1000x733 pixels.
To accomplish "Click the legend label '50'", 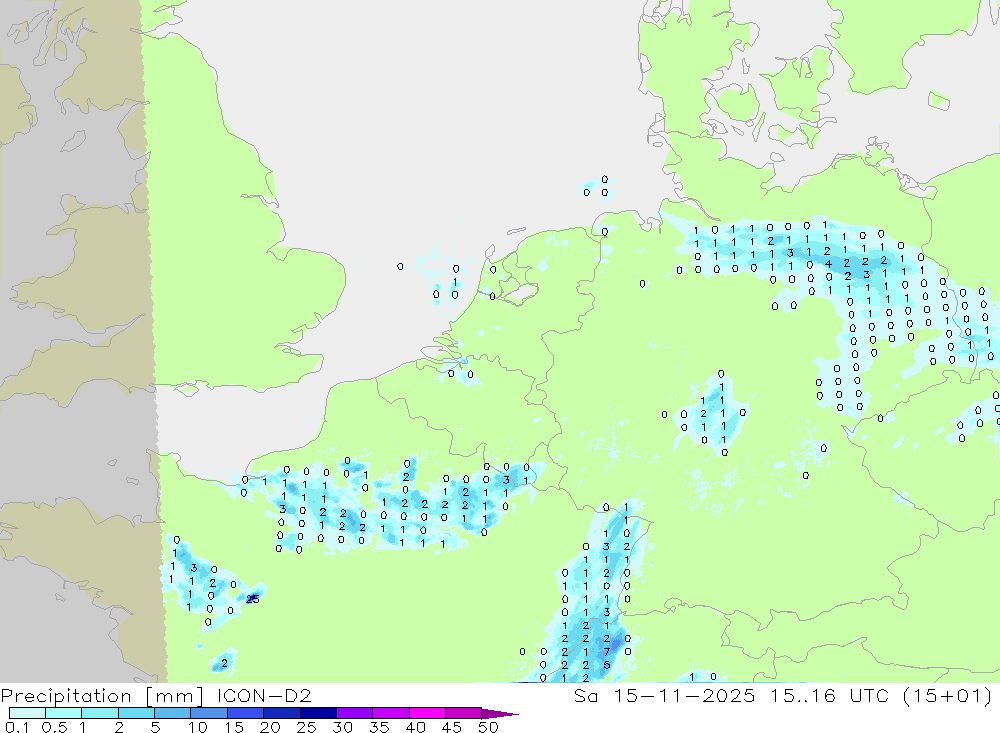I will (488, 727).
